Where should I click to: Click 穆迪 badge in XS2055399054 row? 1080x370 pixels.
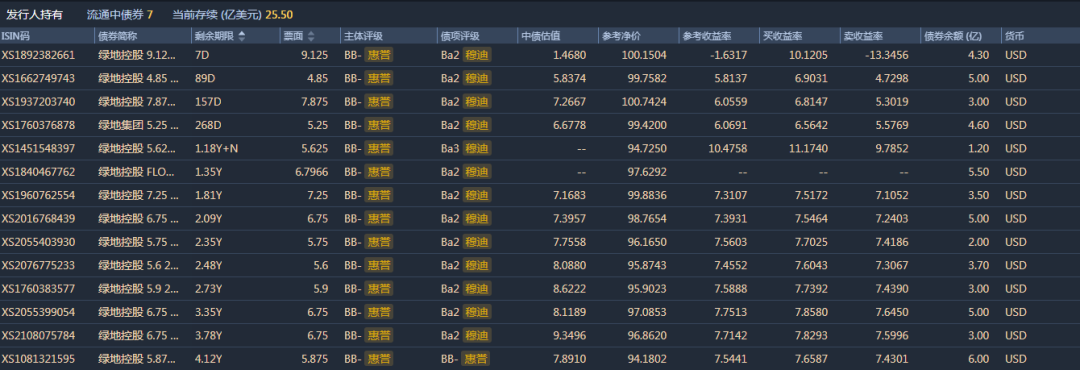click(x=478, y=312)
